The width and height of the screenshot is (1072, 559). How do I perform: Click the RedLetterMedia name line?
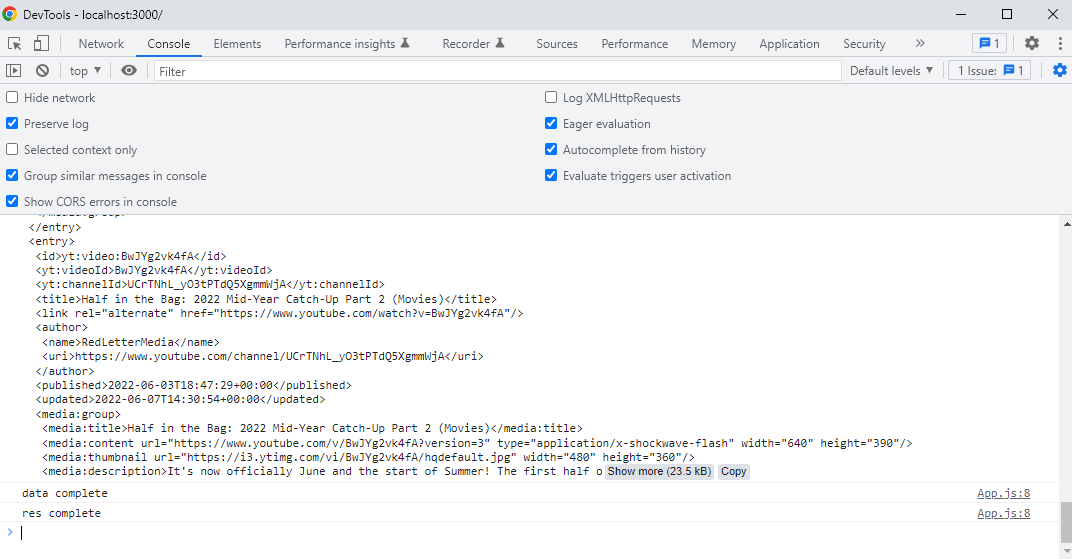pyautogui.click(x=131, y=342)
